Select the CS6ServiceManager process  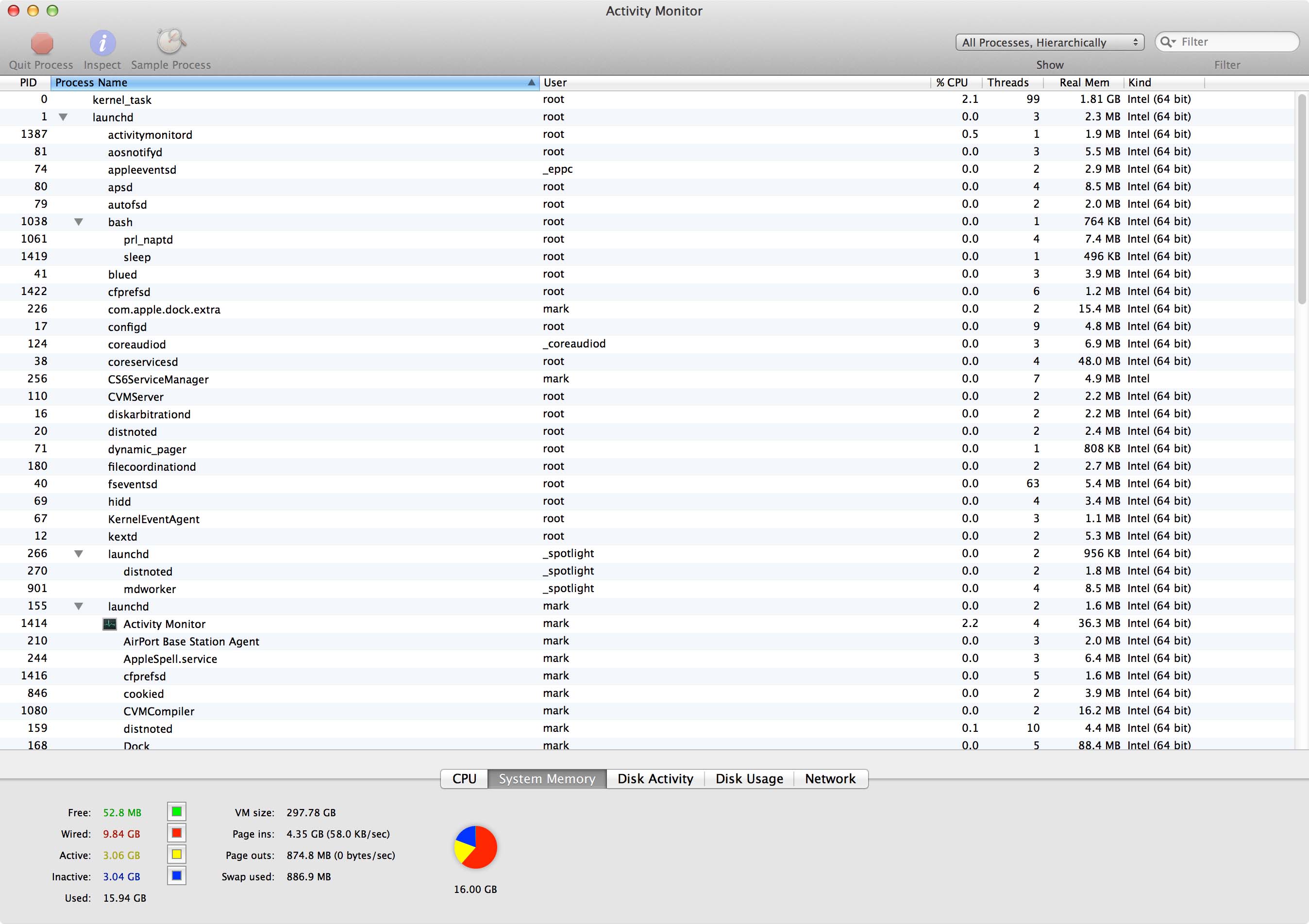647,379
